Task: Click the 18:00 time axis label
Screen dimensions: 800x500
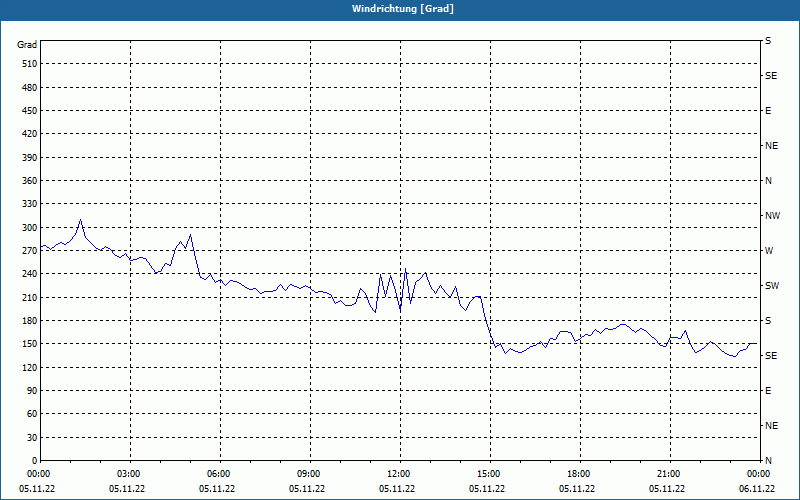Action: (x=581, y=474)
